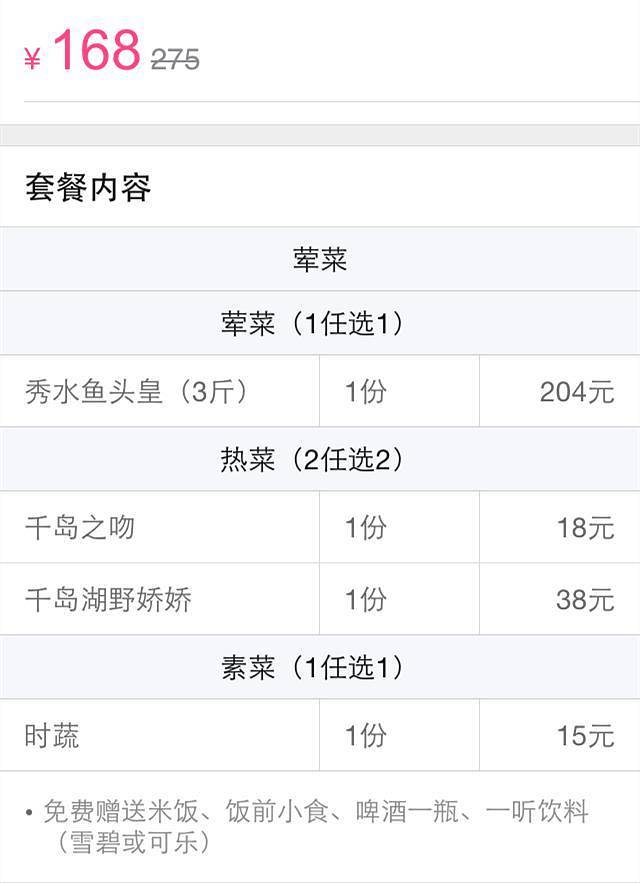Tap the 1份 quantity for 秀水鱼头皇
The height and width of the screenshot is (883, 640).
(366, 391)
